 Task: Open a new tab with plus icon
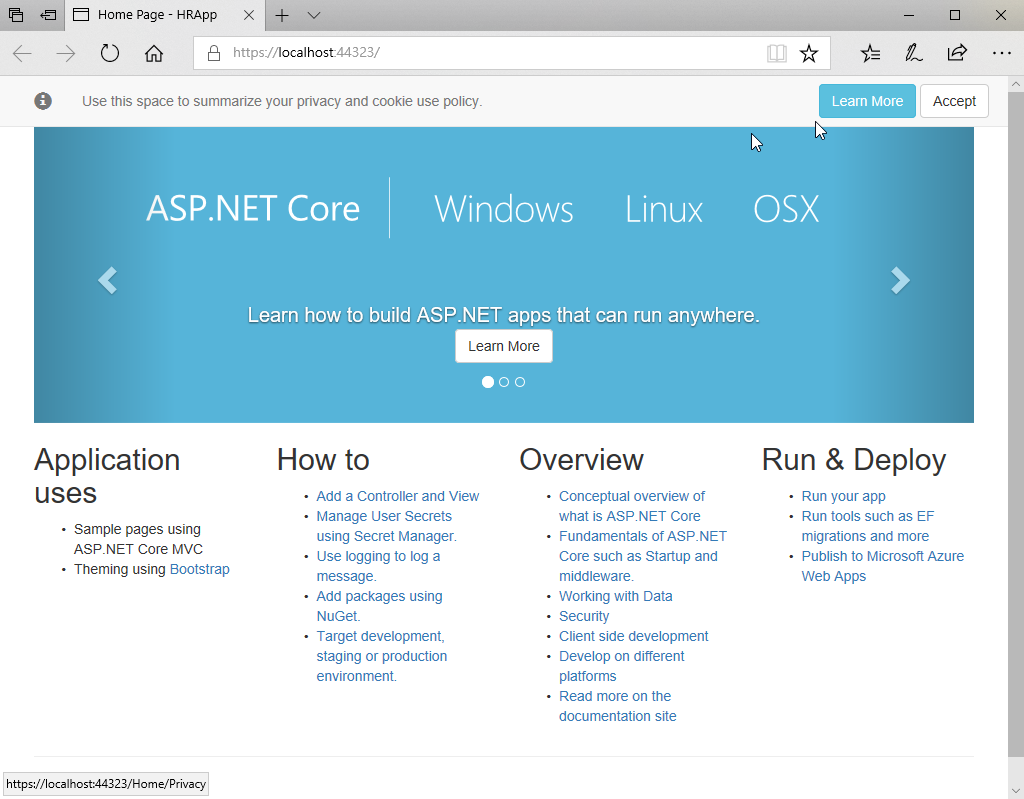tap(281, 15)
